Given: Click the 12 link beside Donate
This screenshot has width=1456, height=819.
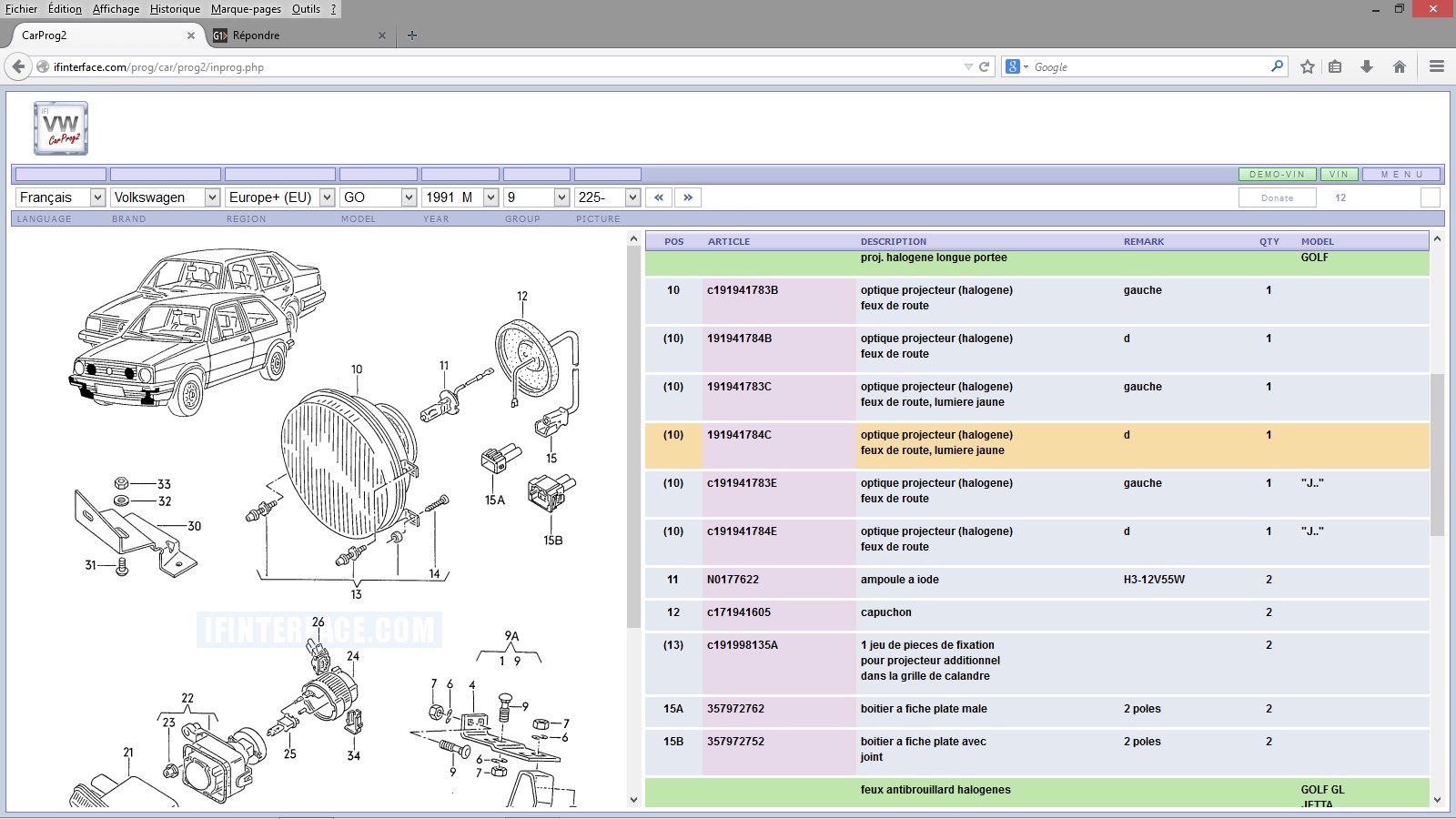Looking at the screenshot, I should click(x=1340, y=197).
